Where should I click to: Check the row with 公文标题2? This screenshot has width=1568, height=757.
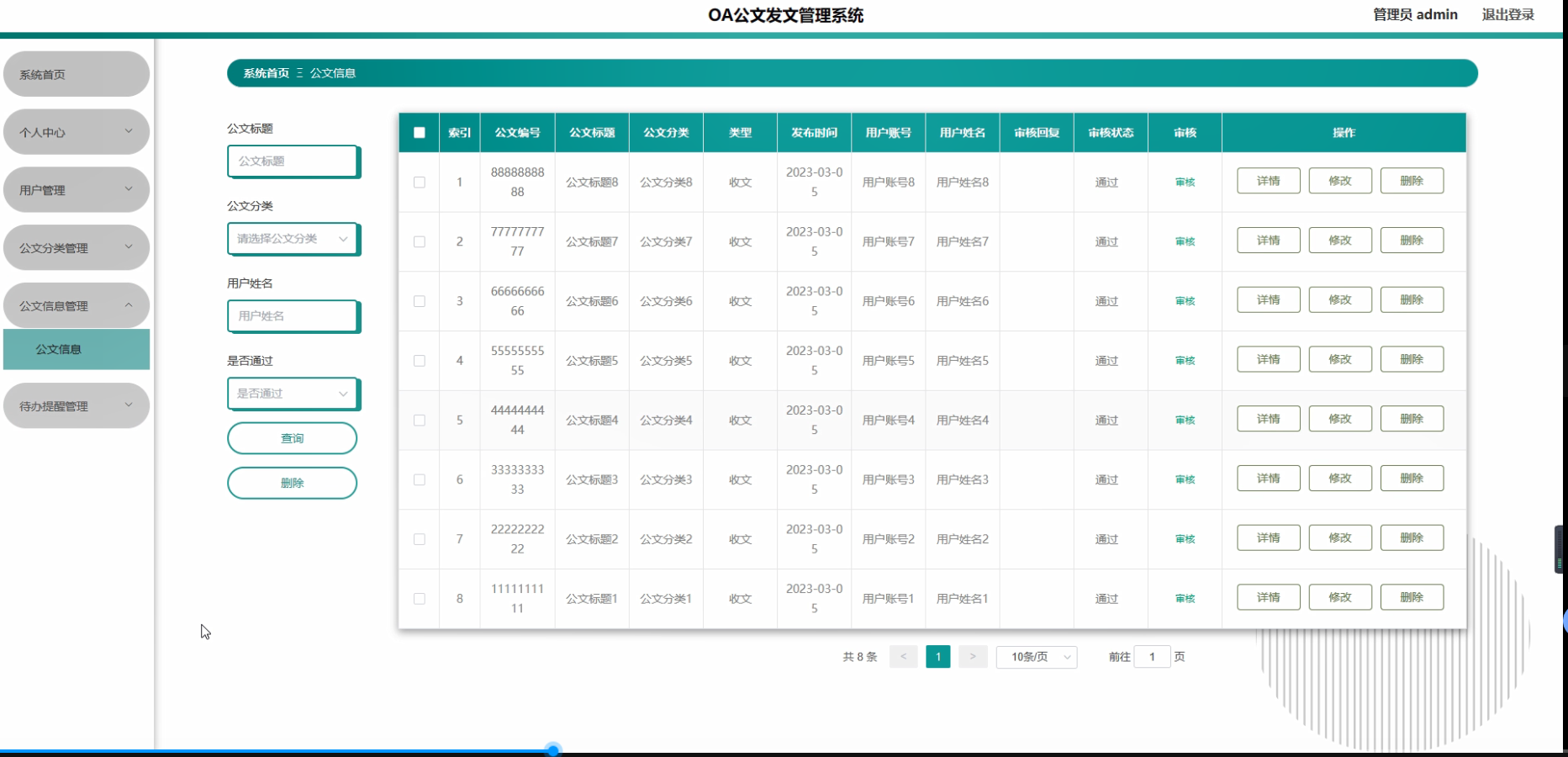(420, 539)
